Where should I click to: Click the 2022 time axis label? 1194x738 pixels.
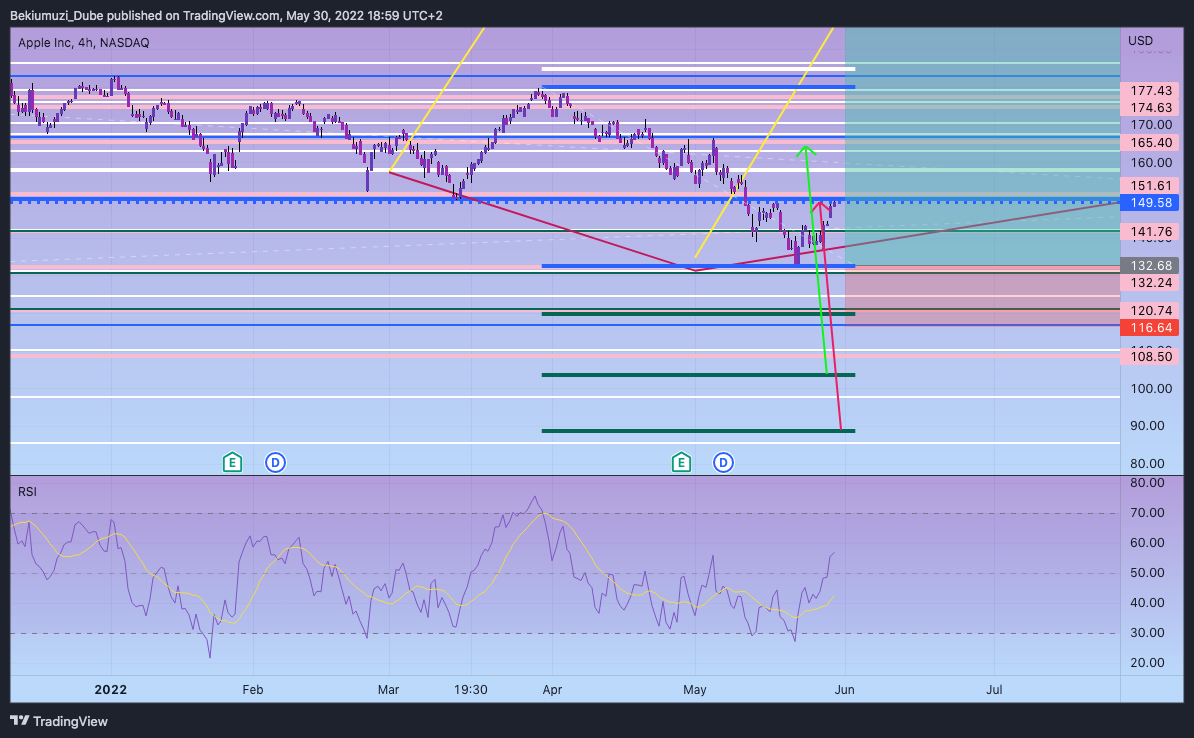(110, 689)
